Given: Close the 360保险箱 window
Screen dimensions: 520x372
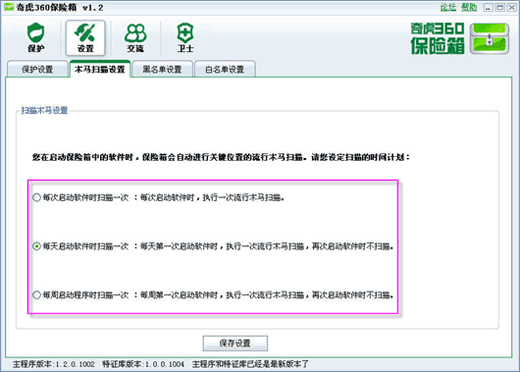Looking at the screenshot, I should [x=512, y=7].
